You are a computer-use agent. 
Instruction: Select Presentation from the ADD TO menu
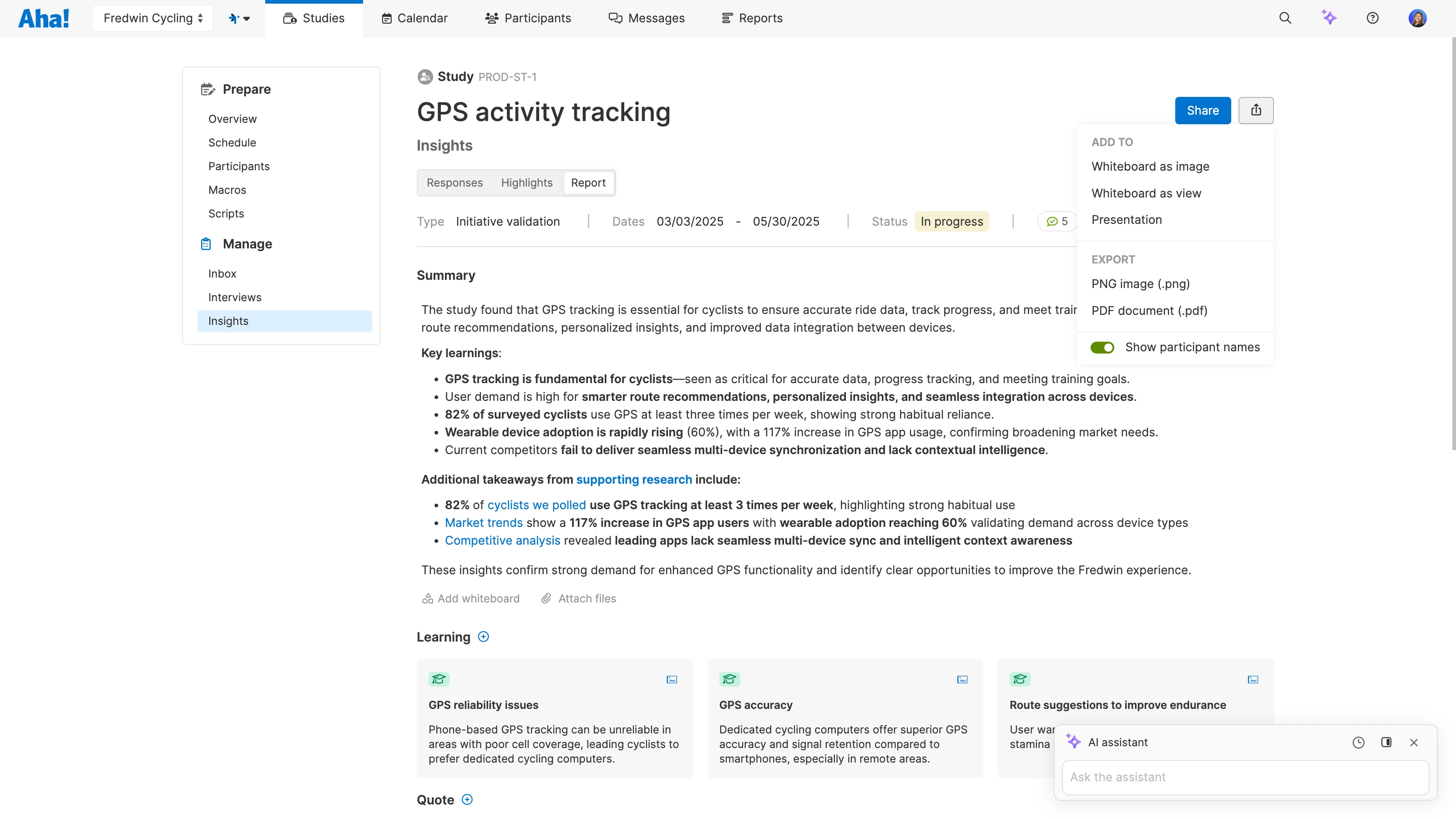click(x=1127, y=219)
